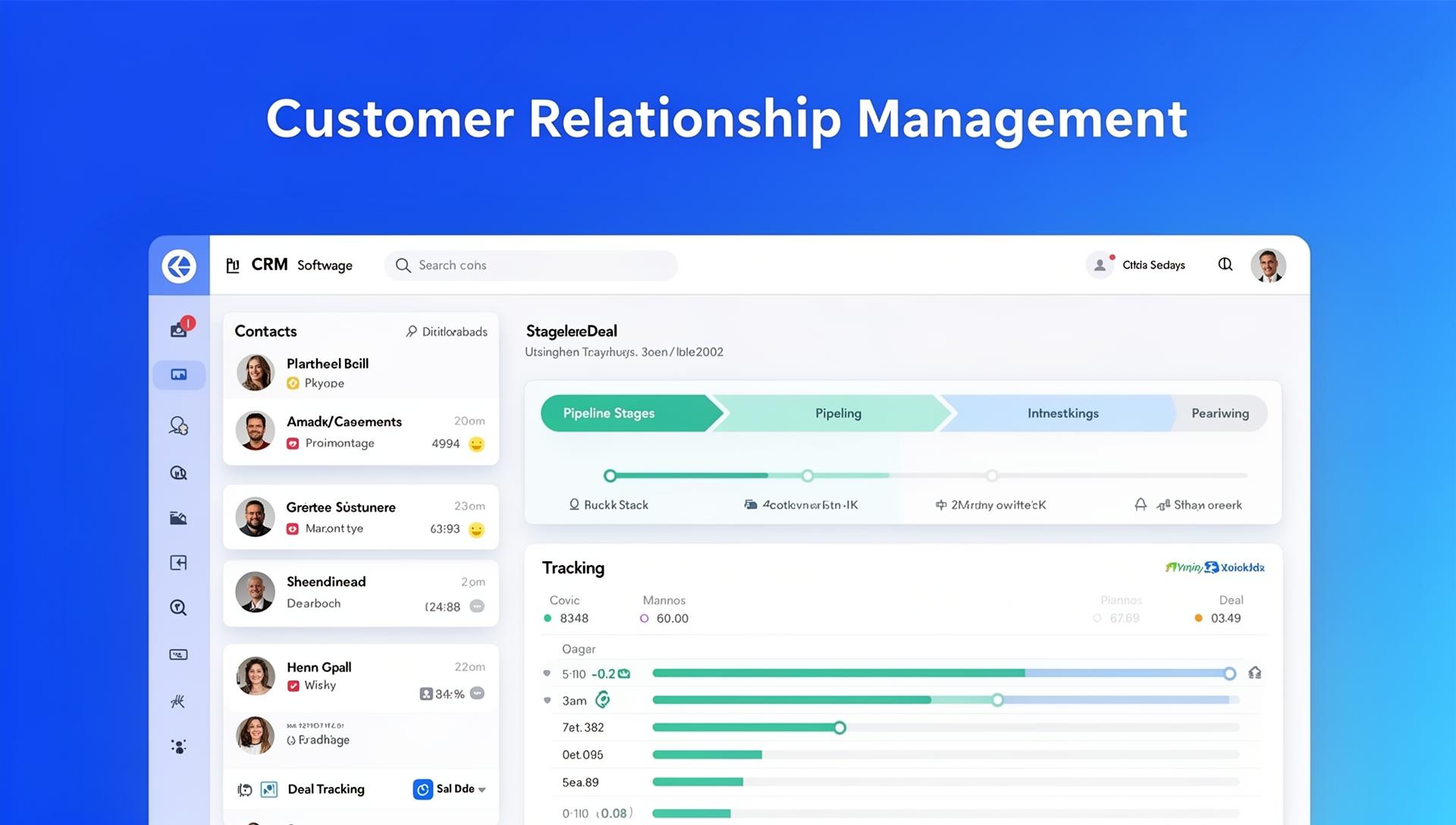Viewport: 1456px width, 825px height.
Task: Open the analytics chart-magnifier sidebar icon
Action: tap(178, 473)
